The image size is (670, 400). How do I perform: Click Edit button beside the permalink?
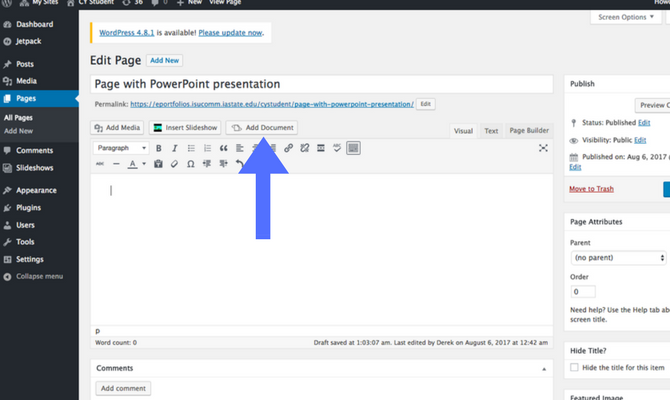pyautogui.click(x=426, y=104)
